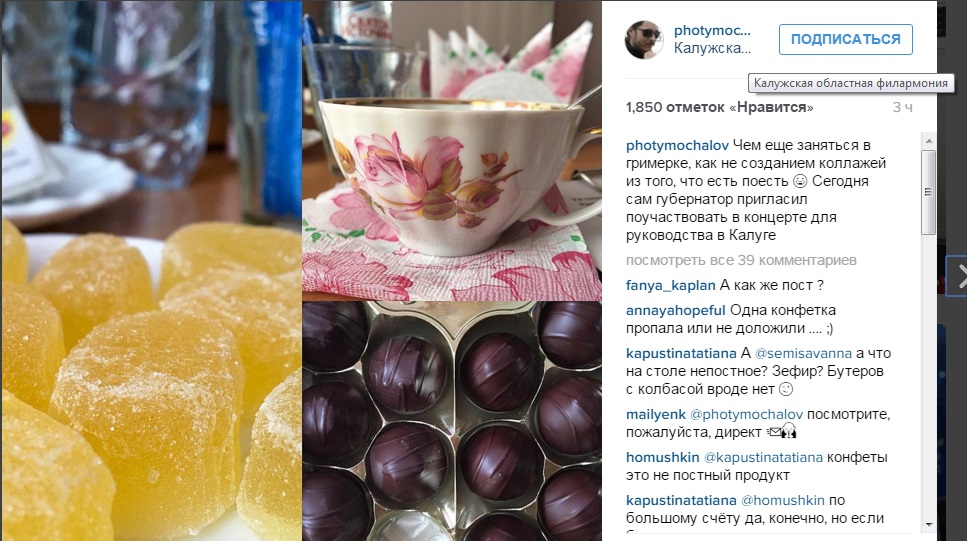Open fanya_kaplan commenter profile
Viewport: 967px width, 541px height.
(670, 286)
